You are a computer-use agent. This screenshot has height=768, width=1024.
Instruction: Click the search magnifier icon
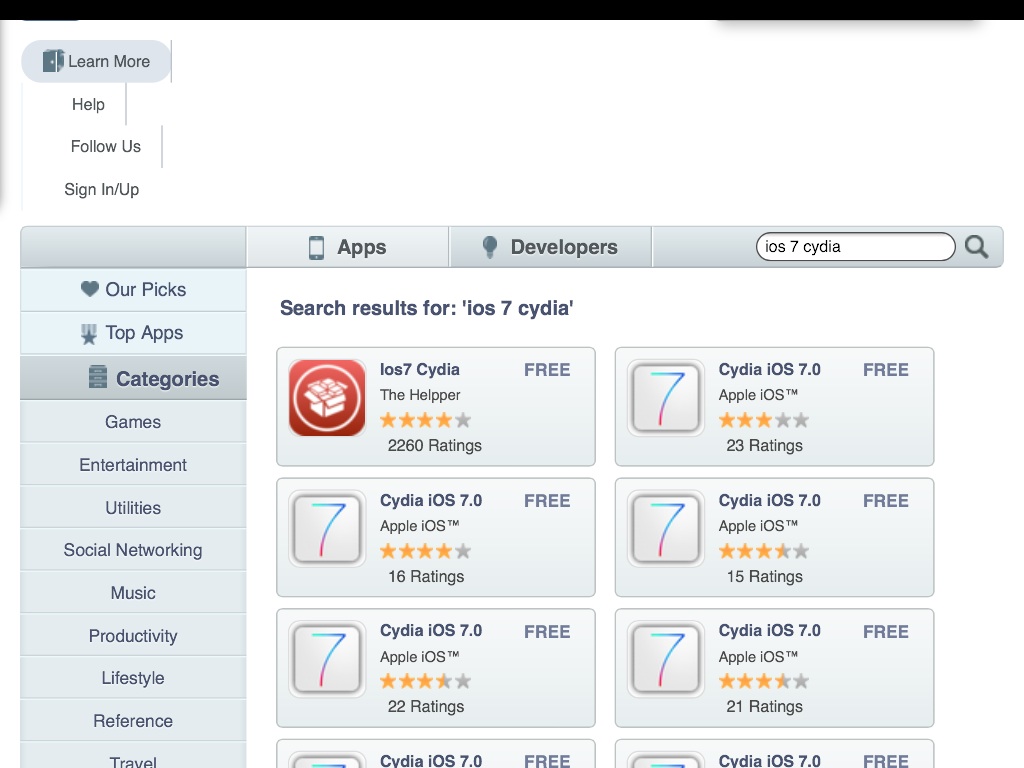tap(976, 247)
